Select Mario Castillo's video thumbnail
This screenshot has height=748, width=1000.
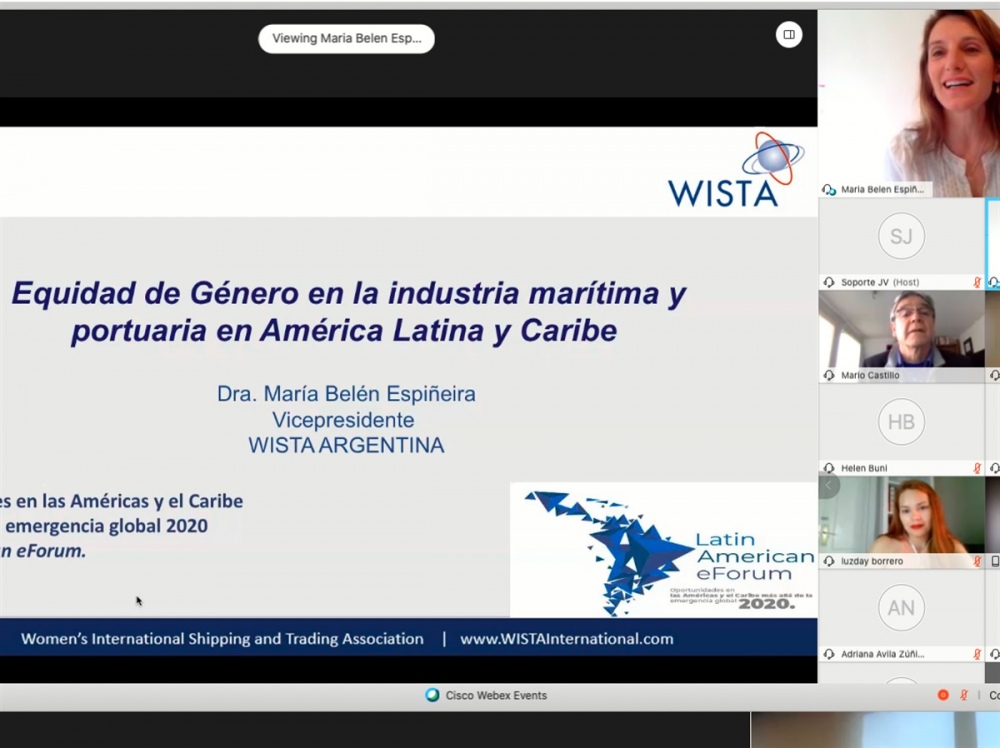[902, 337]
